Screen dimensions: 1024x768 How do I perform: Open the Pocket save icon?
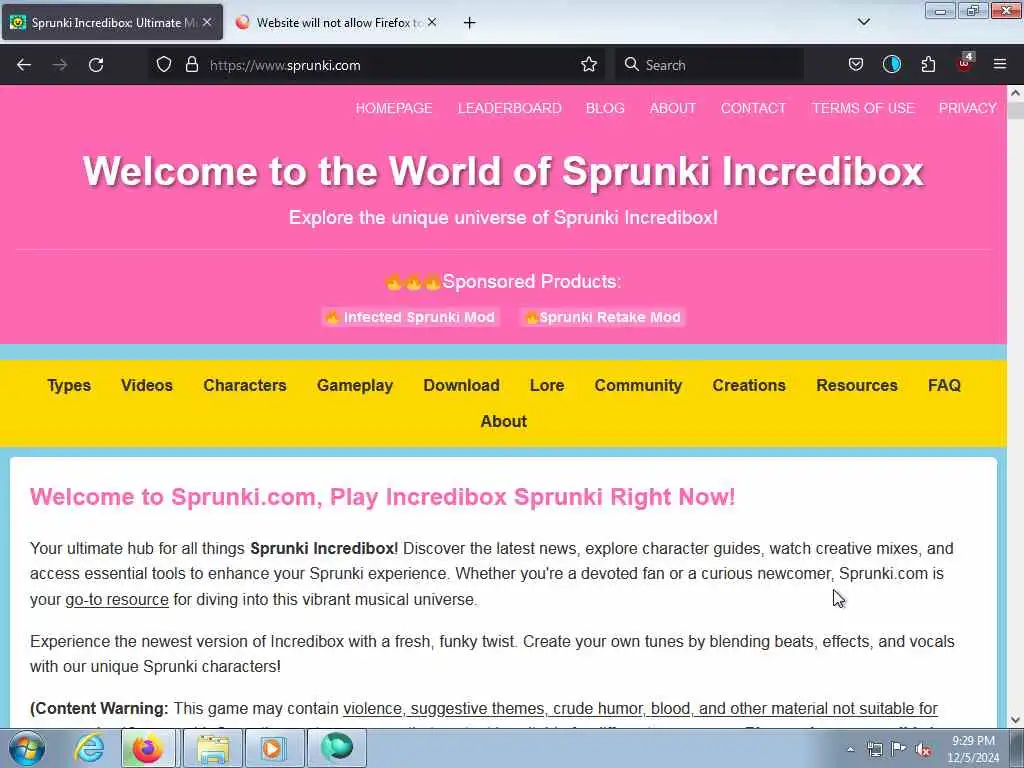point(856,65)
